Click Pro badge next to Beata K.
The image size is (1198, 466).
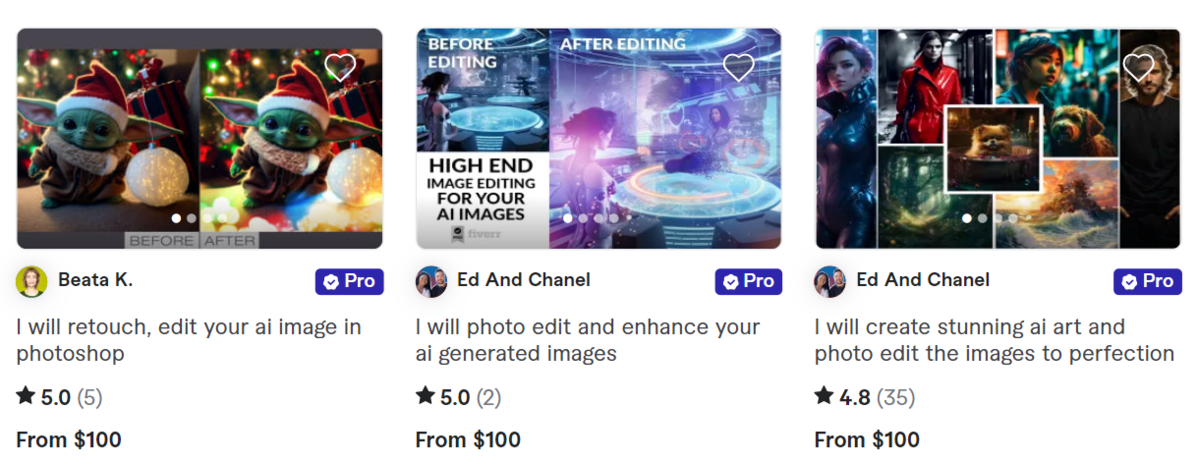pos(349,282)
